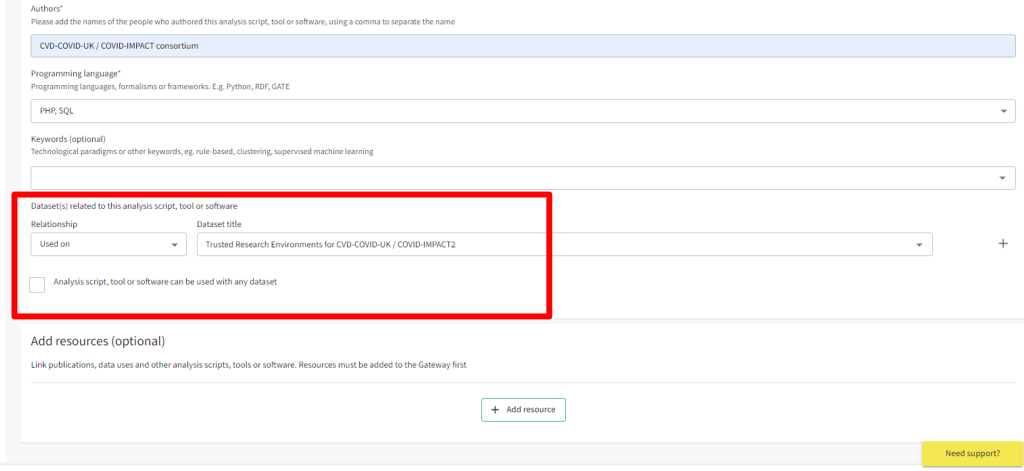1024x471 pixels.
Task: Open the Programming language dropdown
Action: pyautogui.click(x=522, y=111)
